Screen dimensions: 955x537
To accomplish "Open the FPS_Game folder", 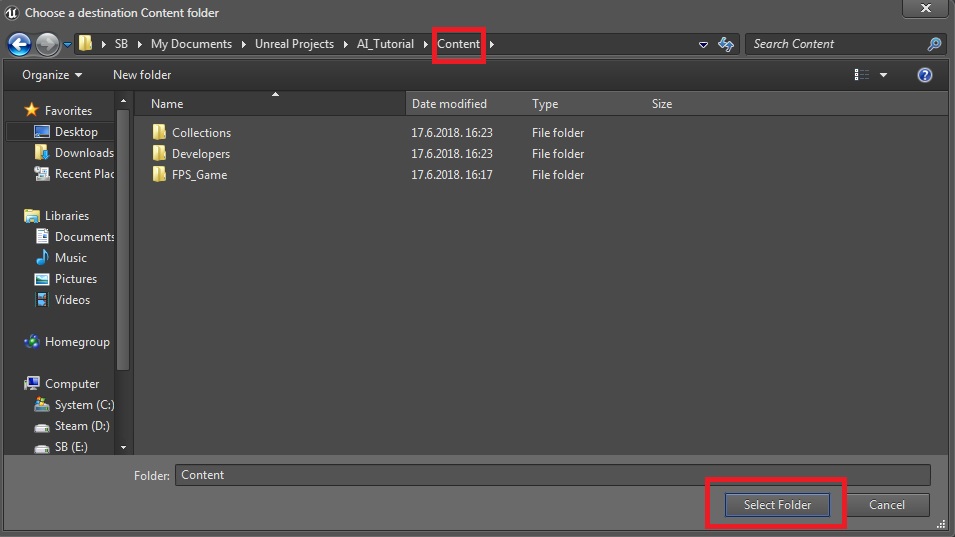I will click(x=199, y=175).
